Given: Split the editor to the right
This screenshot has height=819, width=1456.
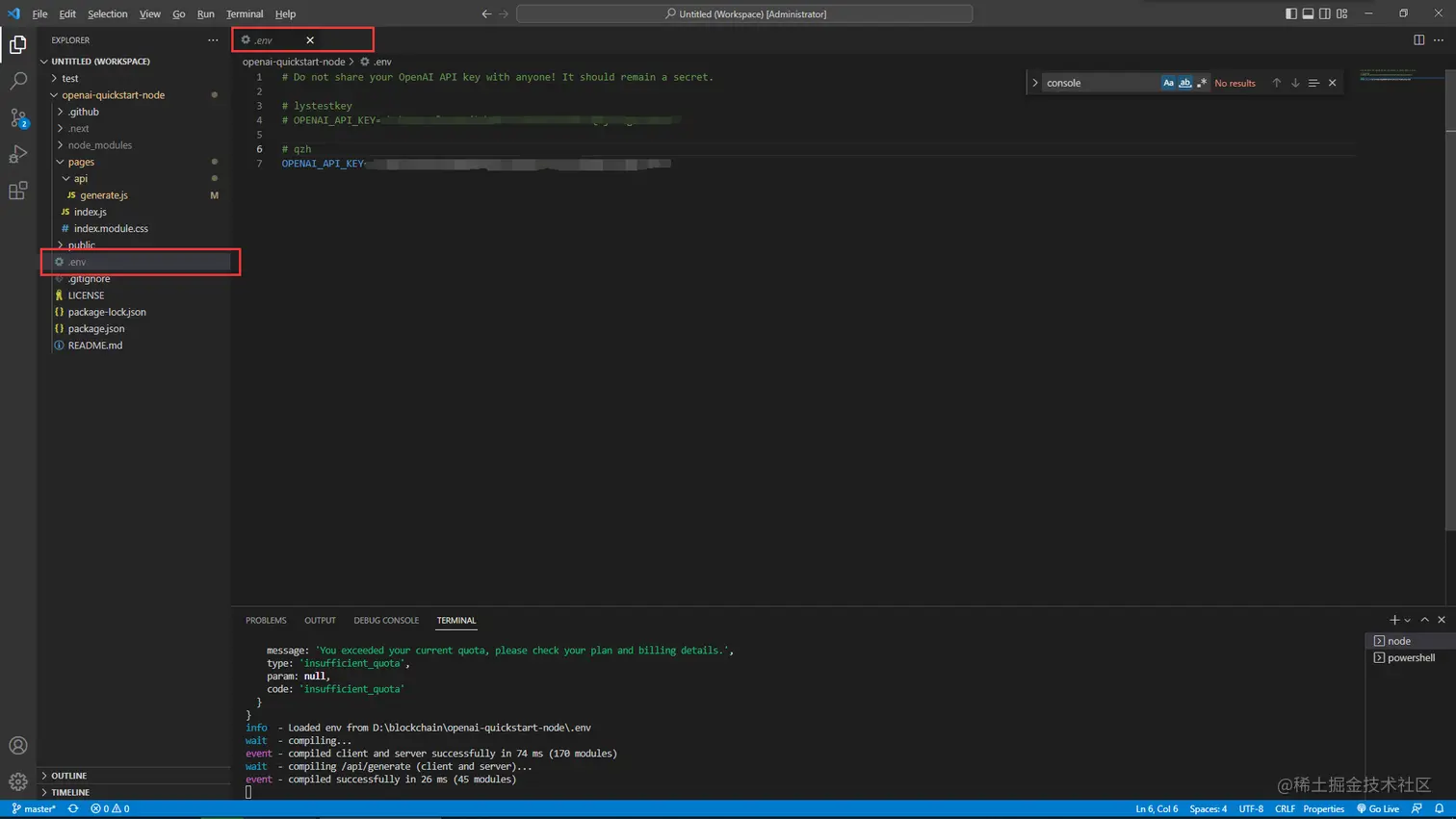Looking at the screenshot, I should [1418, 40].
